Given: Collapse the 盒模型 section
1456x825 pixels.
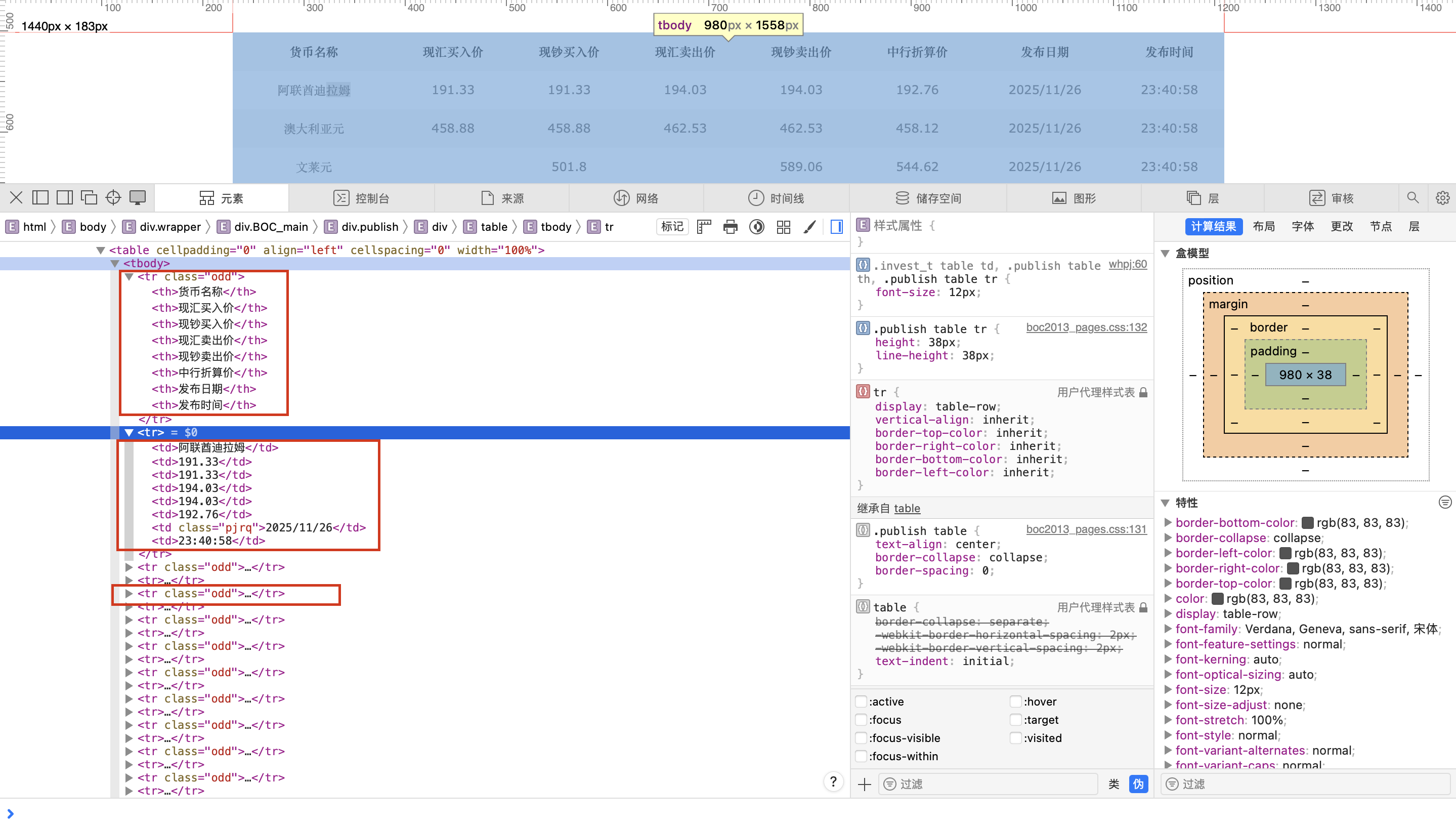Looking at the screenshot, I should coord(1166,253).
